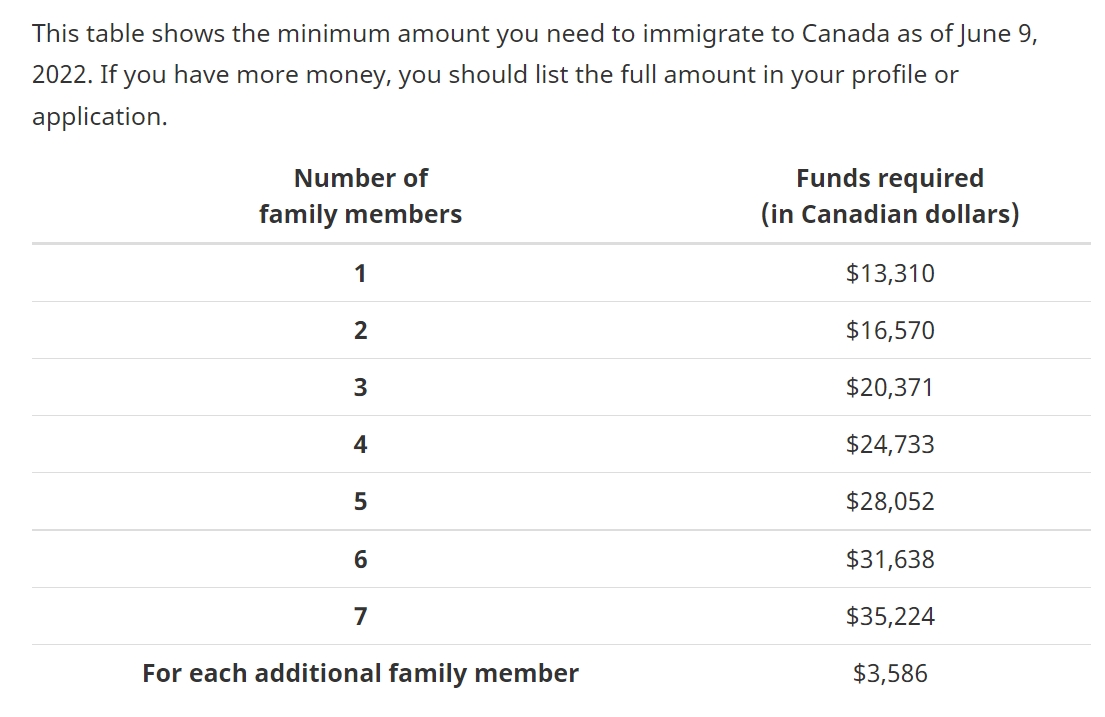Select the $13,310 funds amount
The width and height of the screenshot is (1105, 717).
(x=890, y=273)
